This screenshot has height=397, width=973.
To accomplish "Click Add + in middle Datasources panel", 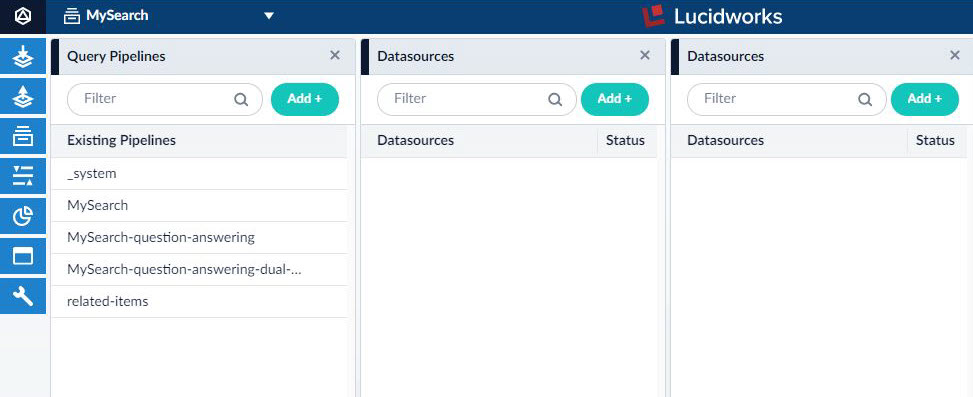I will tap(614, 99).
